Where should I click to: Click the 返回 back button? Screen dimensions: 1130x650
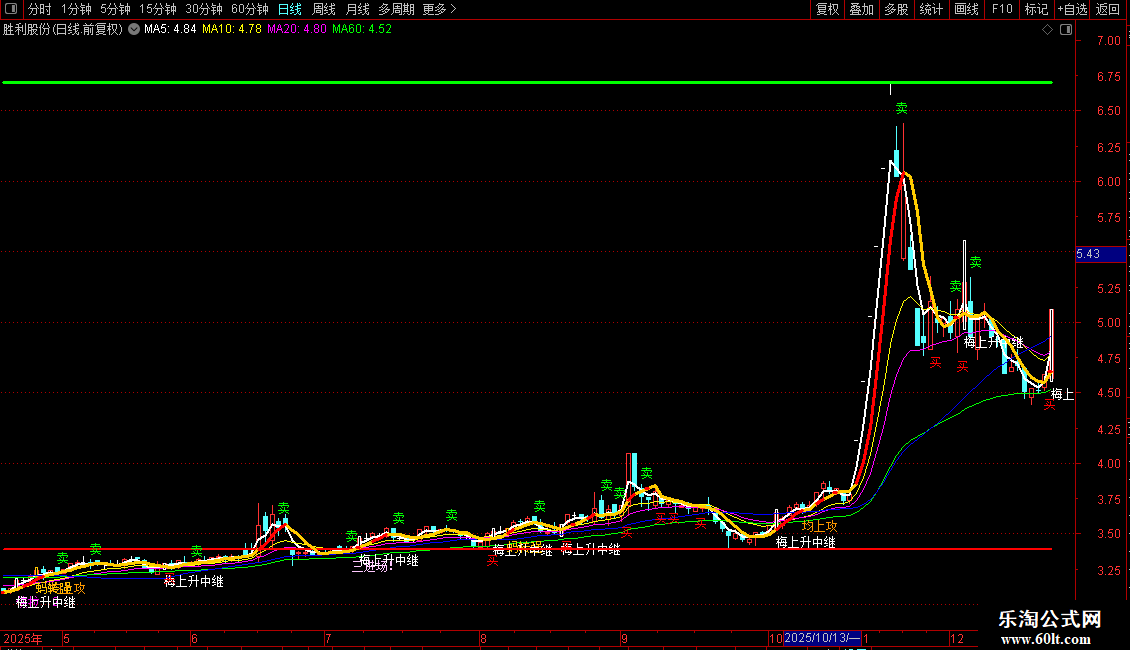pyautogui.click(x=1108, y=9)
